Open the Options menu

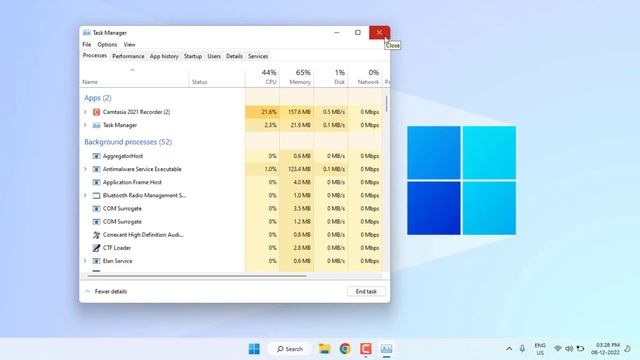click(x=107, y=44)
